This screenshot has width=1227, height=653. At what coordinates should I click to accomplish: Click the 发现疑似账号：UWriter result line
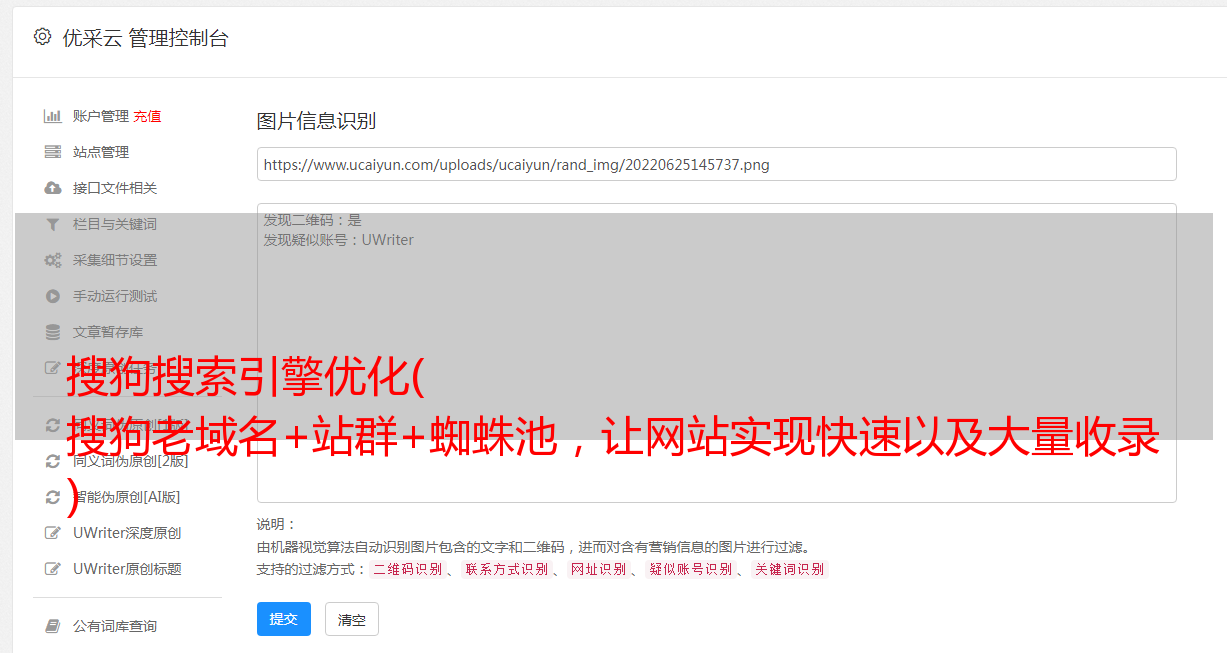(x=339, y=240)
